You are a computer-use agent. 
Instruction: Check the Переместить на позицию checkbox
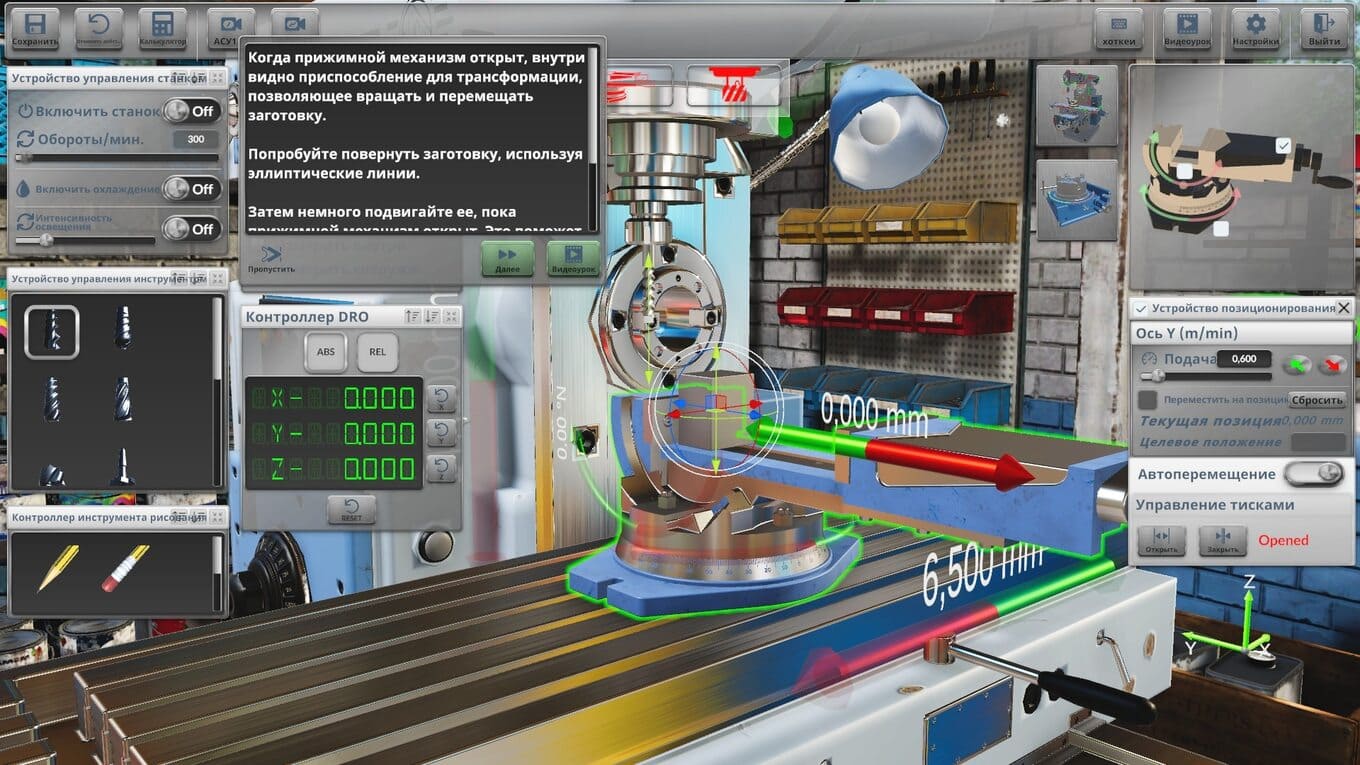[1148, 399]
